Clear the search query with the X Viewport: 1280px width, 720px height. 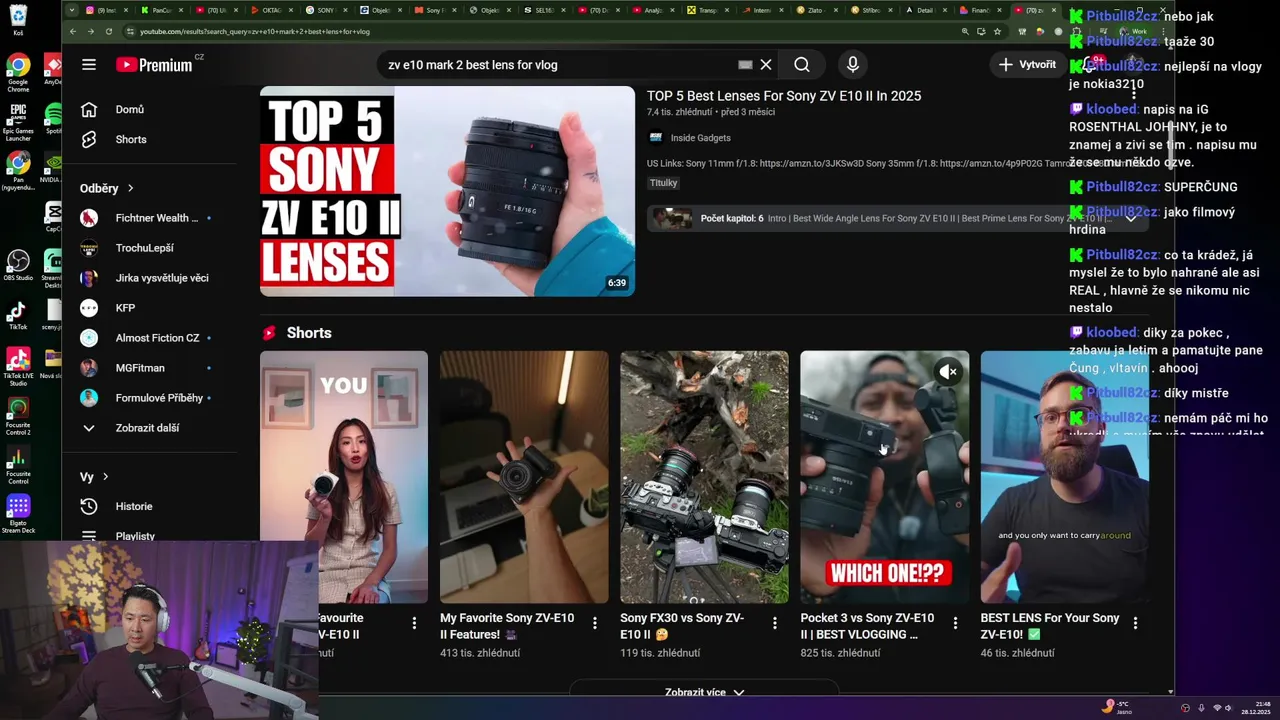[766, 64]
